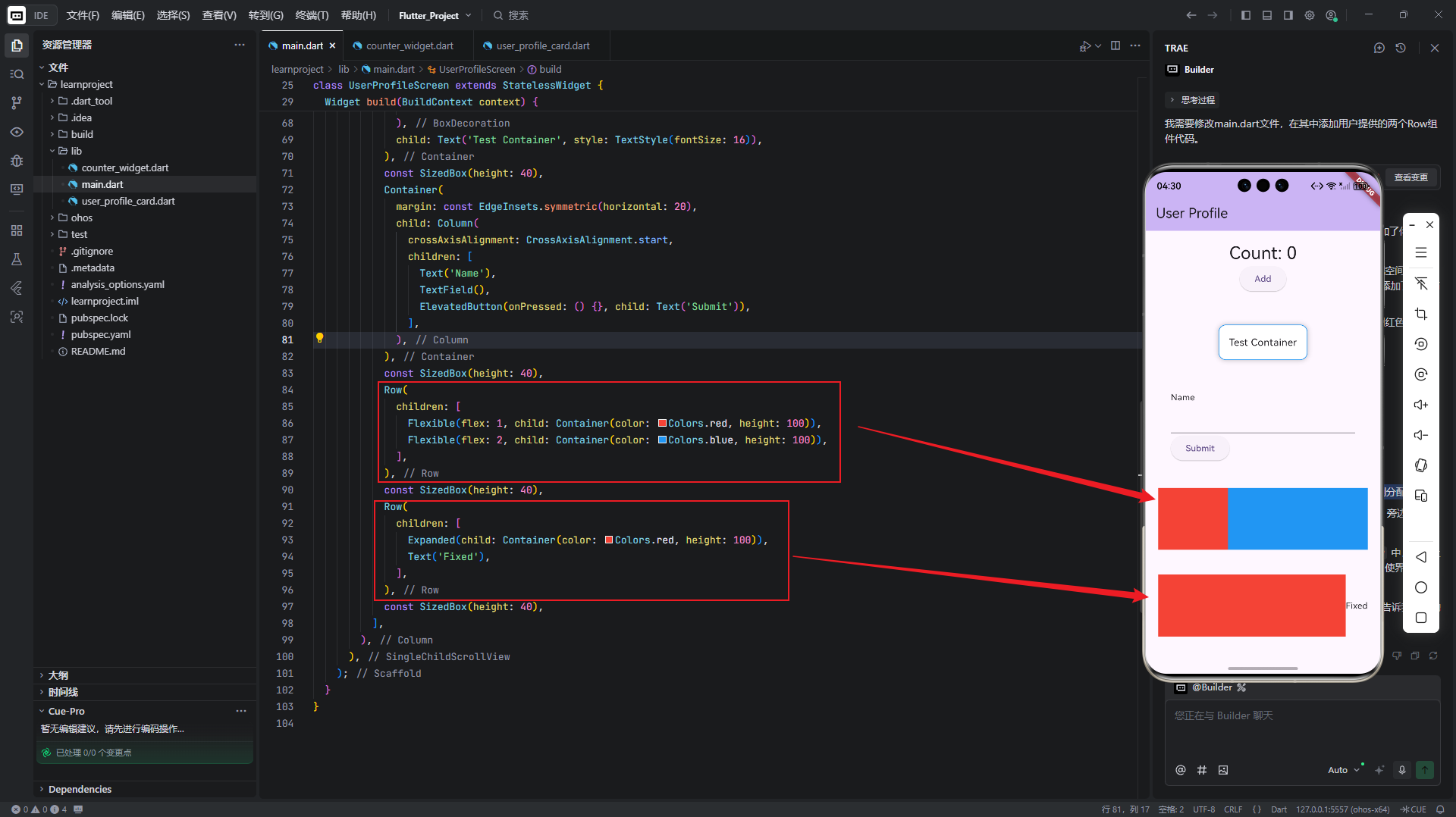Toggle the secondary sidebar layout icon
This screenshot has height=817, width=1456.
coord(1288,15)
